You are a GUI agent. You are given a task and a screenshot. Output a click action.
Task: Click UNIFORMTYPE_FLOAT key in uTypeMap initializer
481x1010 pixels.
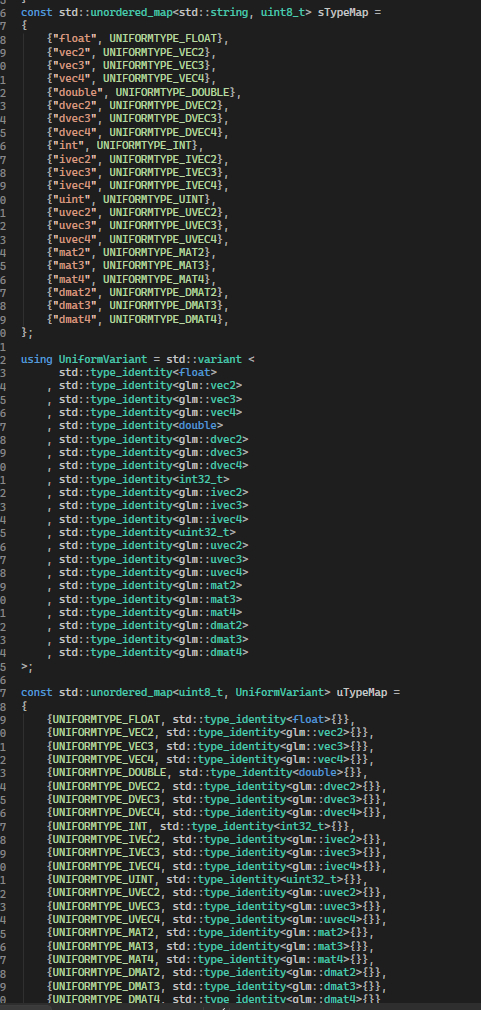[x=106, y=719]
